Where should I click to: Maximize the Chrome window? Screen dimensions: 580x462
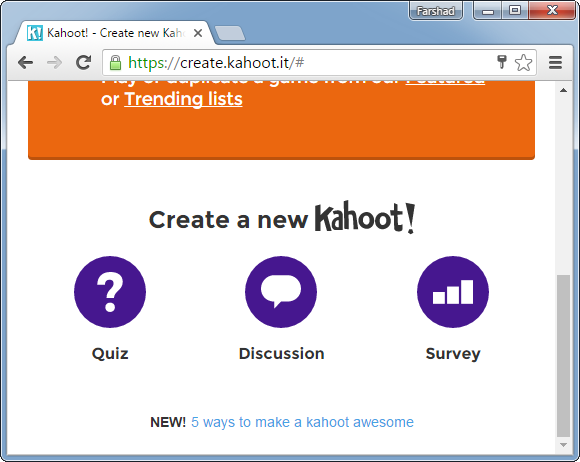point(515,11)
